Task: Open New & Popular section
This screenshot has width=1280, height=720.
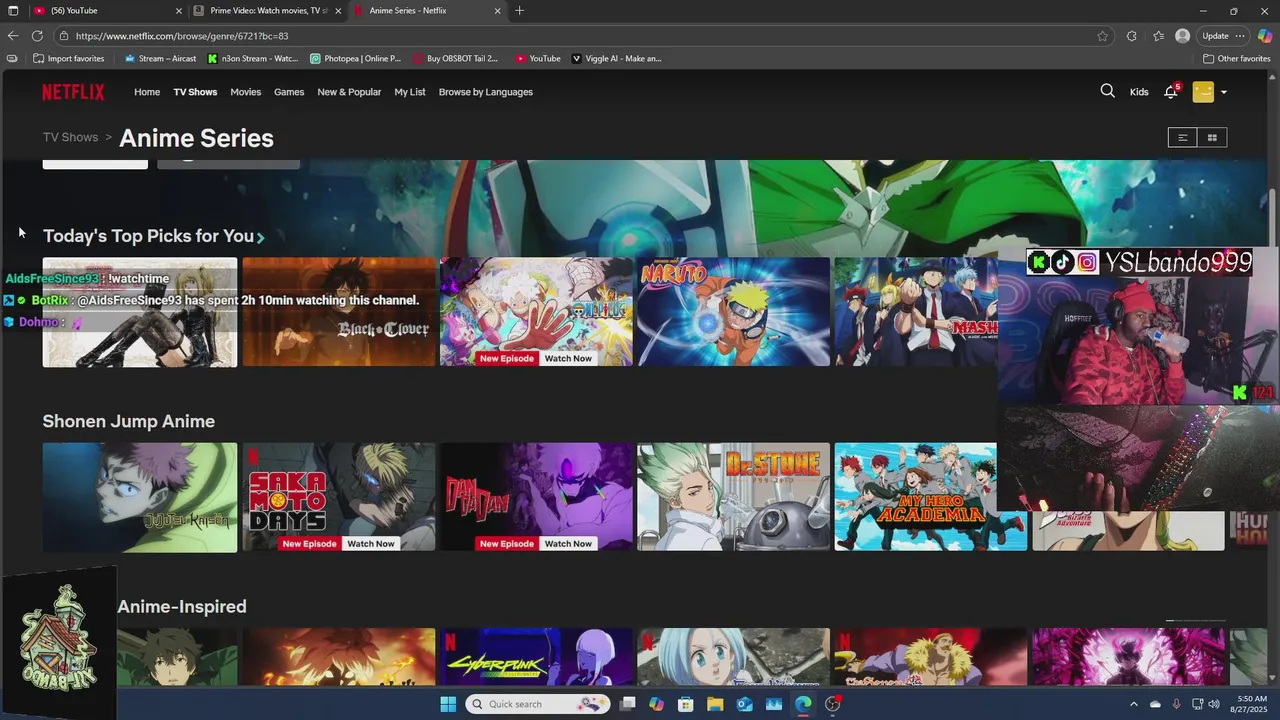Action: tap(349, 92)
